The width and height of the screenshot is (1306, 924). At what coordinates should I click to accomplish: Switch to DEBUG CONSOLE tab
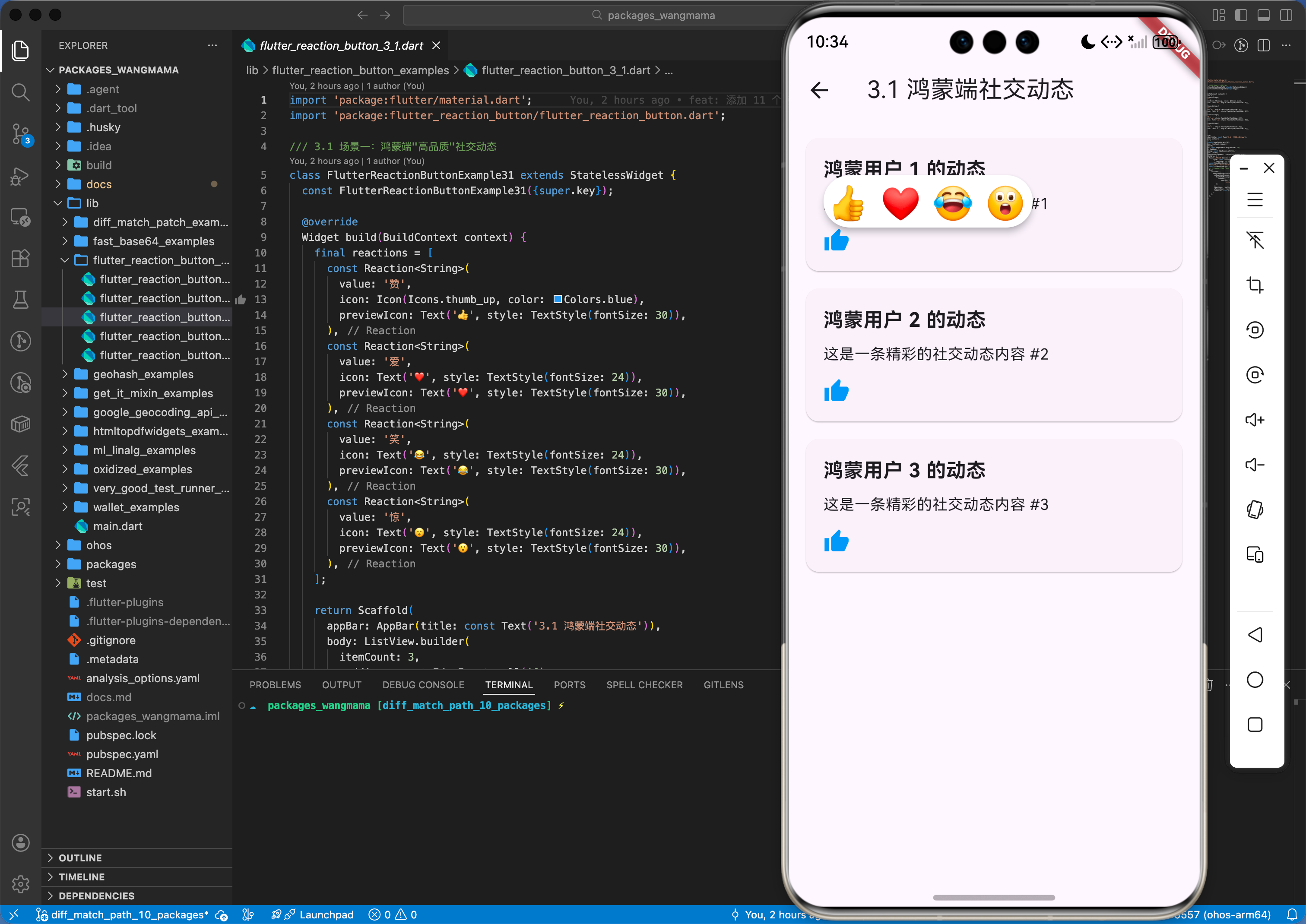(x=423, y=685)
